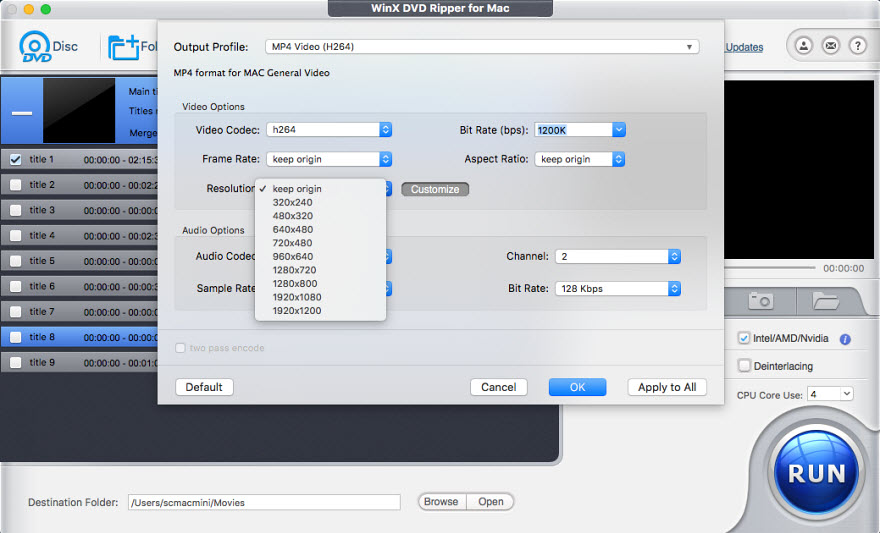
Task: Toggle the Intel/AMD/Nvidia hardware checkbox
Action: [744, 339]
